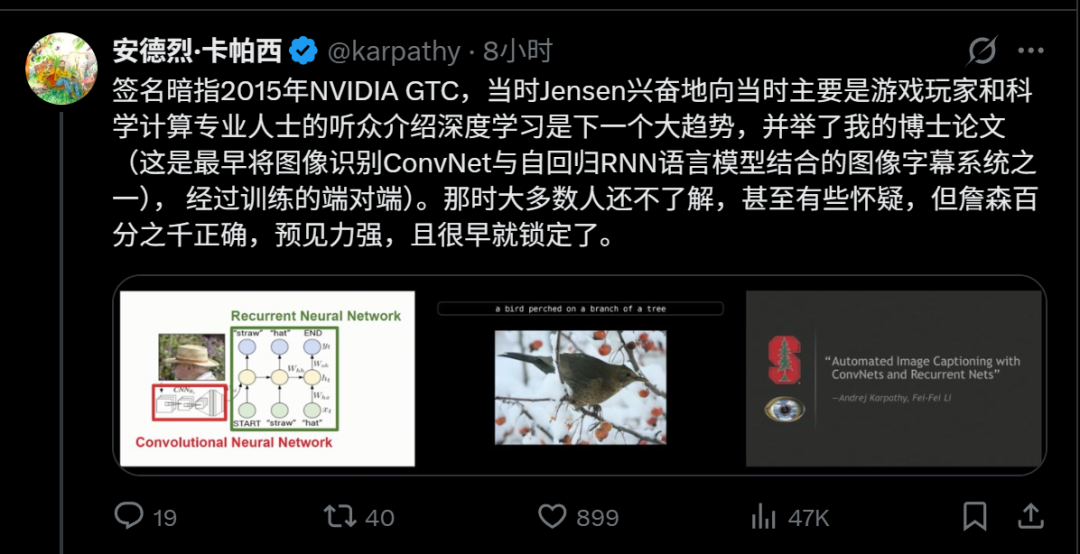
Task: Click the 47K views count
Action: 809,517
